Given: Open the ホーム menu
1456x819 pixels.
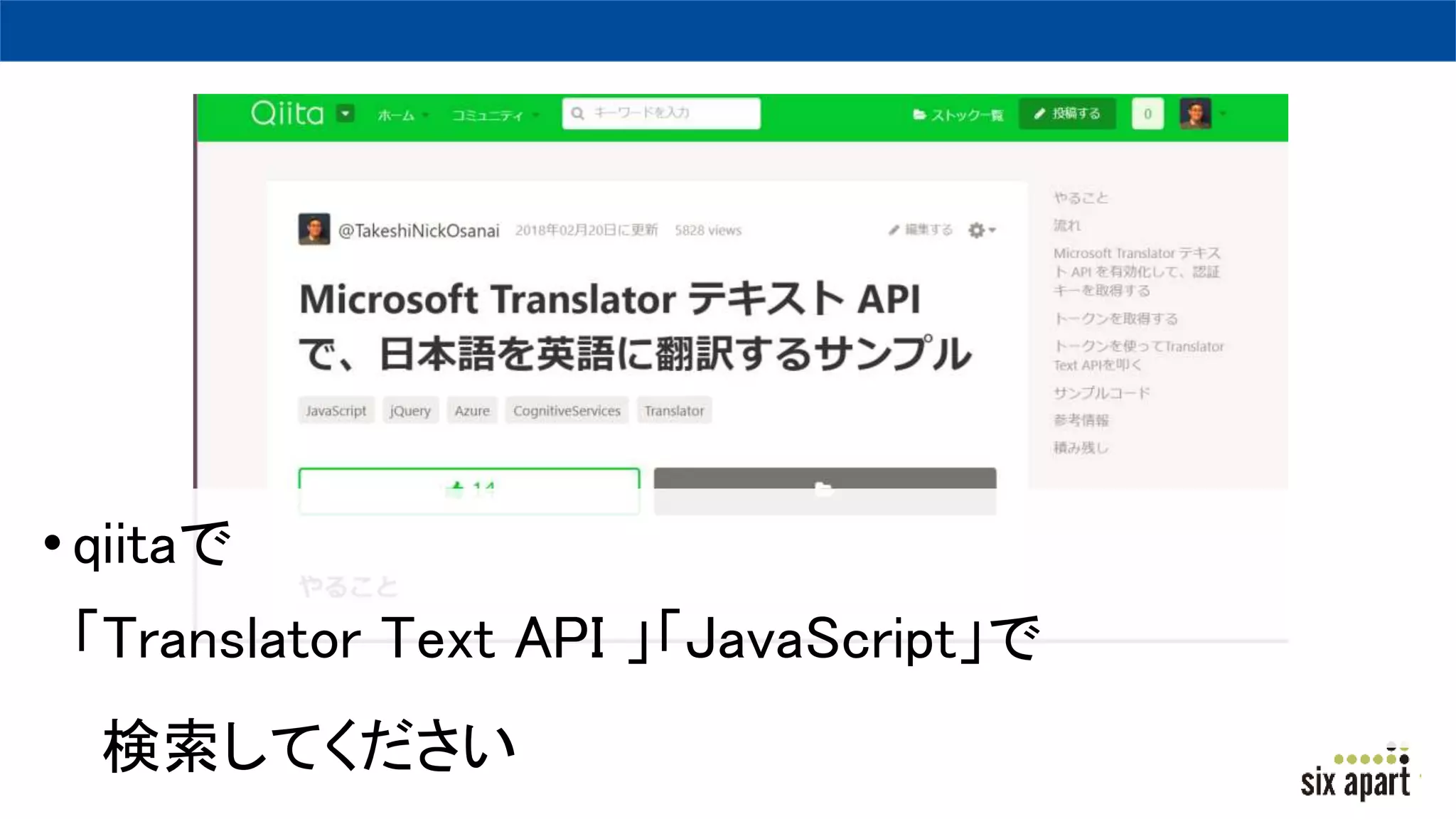Looking at the screenshot, I should pyautogui.click(x=402, y=115).
